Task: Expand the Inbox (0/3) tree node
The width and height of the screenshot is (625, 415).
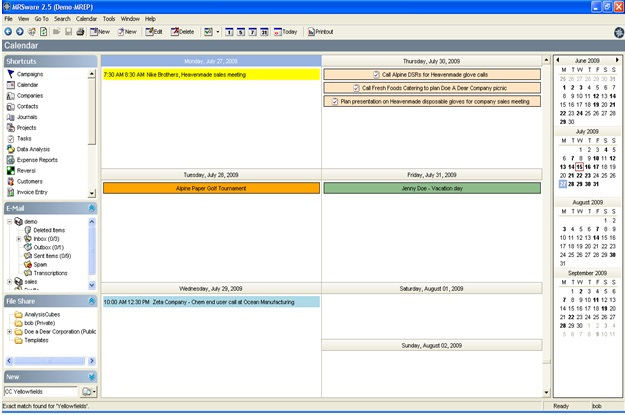Action: (x=18, y=239)
